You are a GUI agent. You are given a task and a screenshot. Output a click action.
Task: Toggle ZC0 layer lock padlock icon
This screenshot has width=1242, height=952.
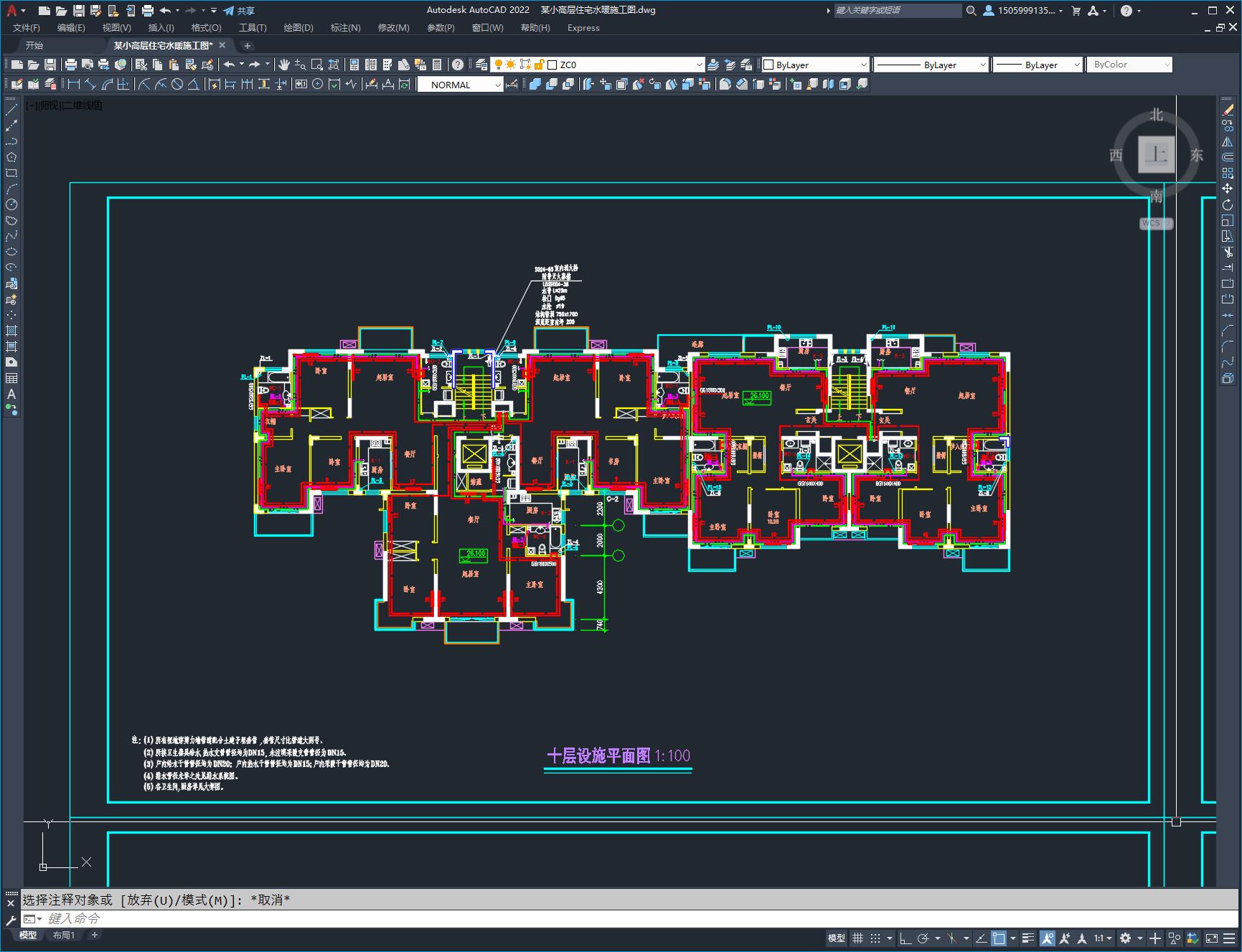540,65
